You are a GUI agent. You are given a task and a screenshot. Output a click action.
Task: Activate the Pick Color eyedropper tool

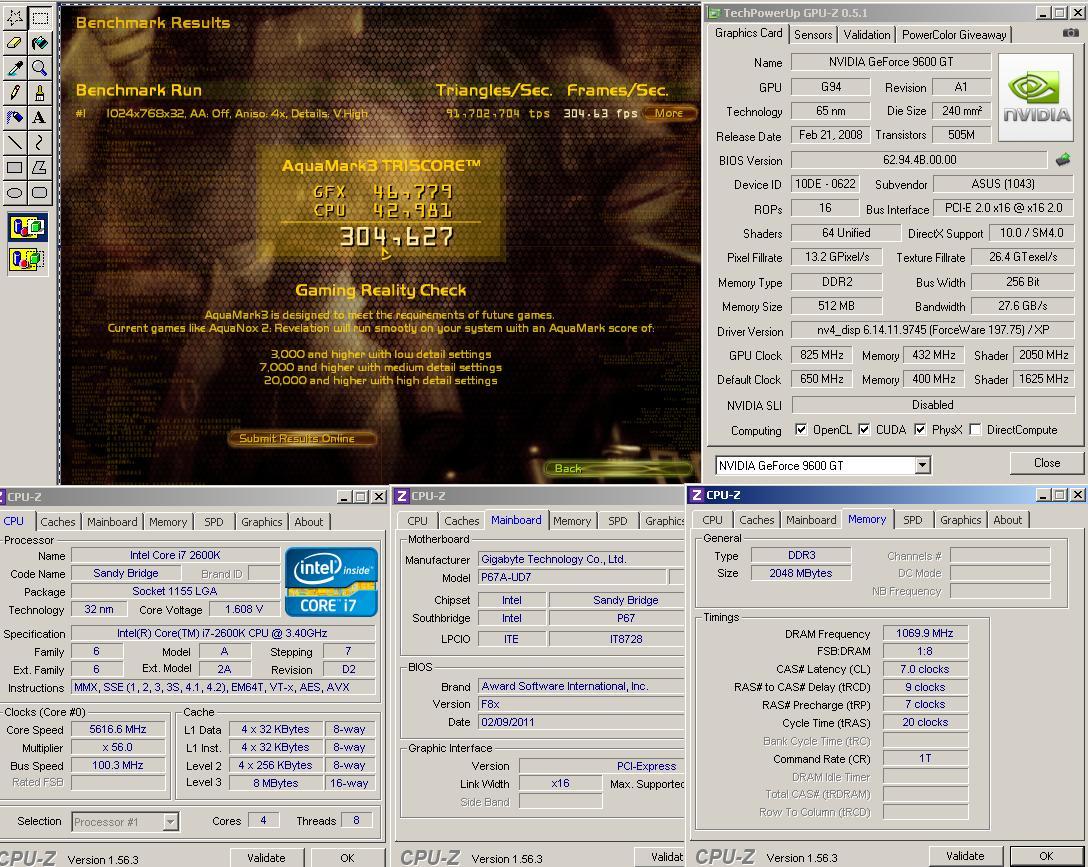[x=15, y=67]
